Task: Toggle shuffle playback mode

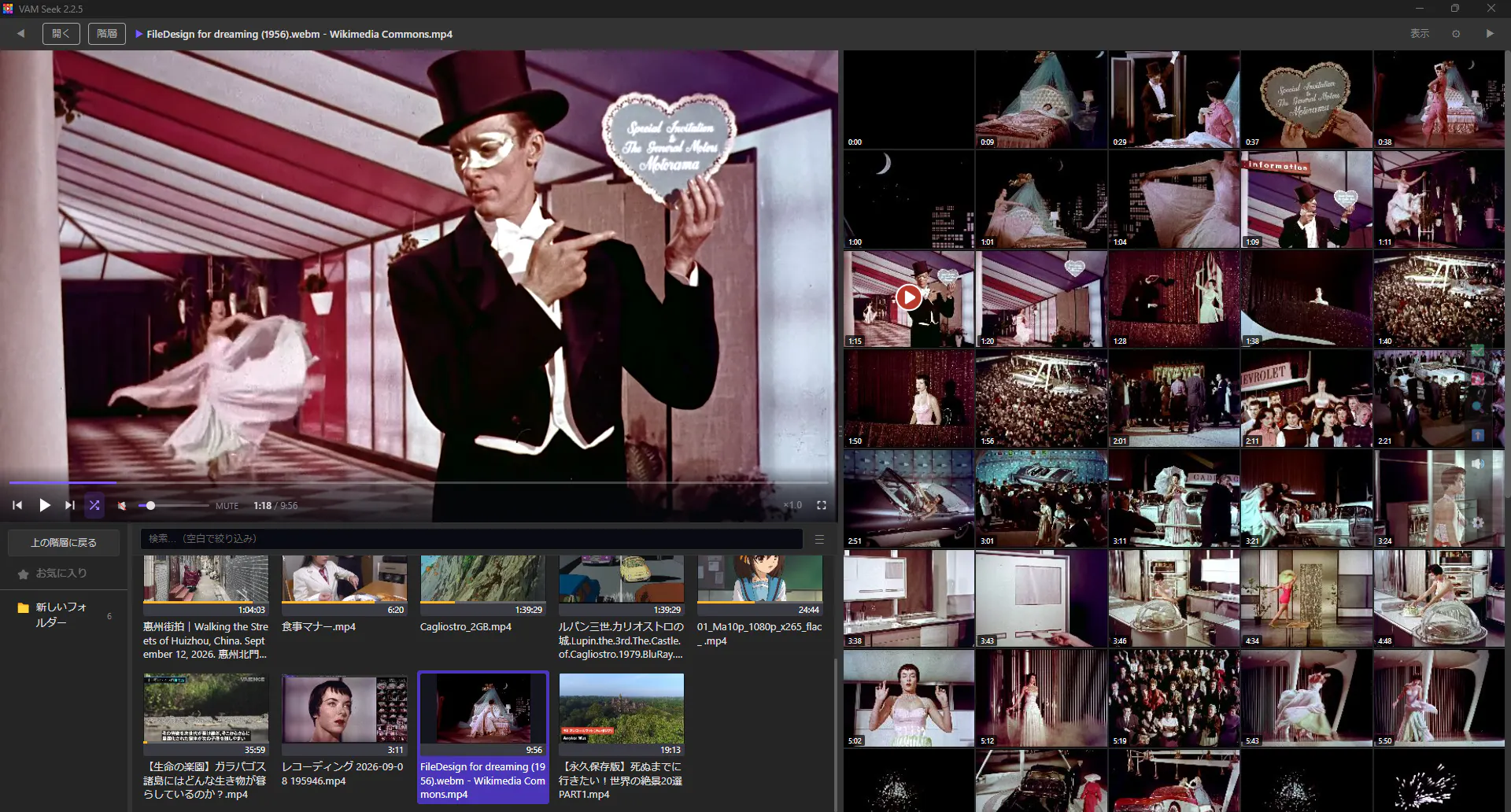Action: [94, 505]
